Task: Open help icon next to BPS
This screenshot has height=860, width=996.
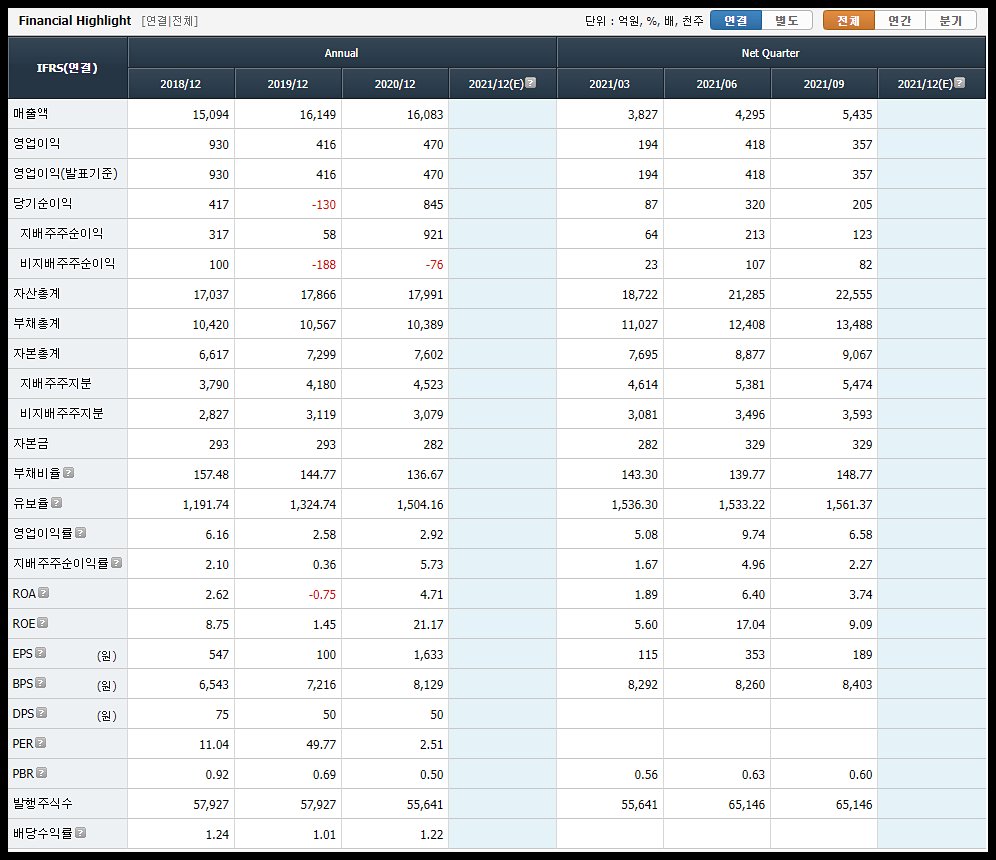Action: click(x=40, y=683)
